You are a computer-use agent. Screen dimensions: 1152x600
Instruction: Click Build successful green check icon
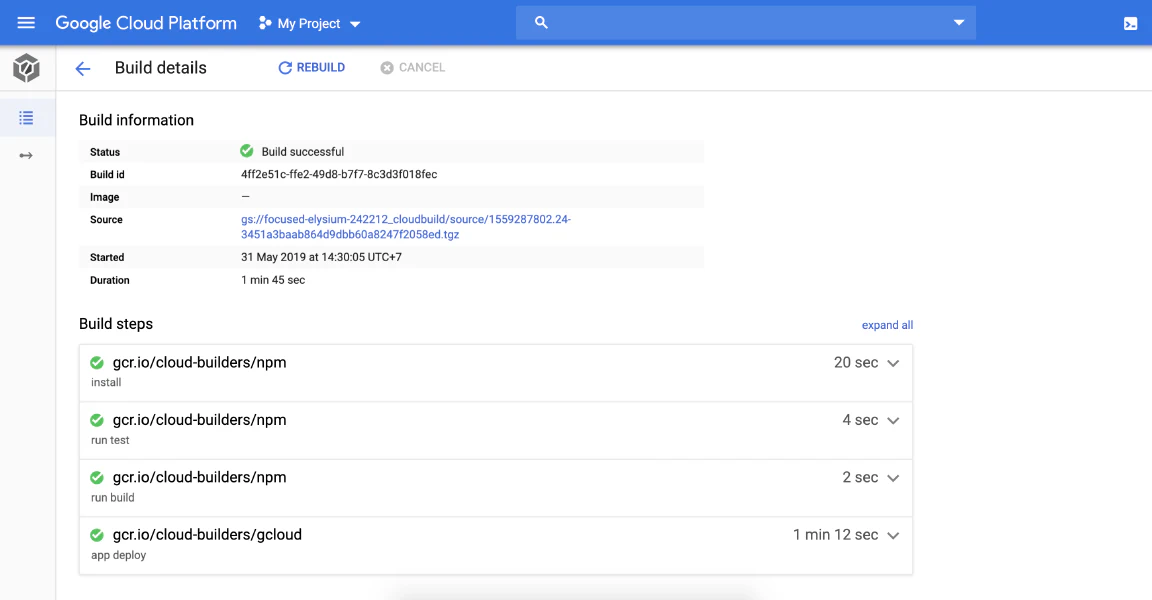247,151
